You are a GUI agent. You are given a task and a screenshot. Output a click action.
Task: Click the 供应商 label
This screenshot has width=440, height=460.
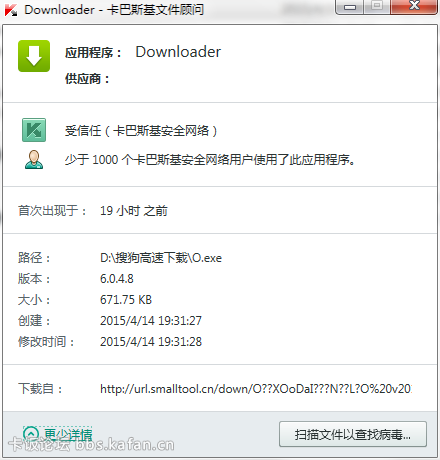click(x=87, y=79)
